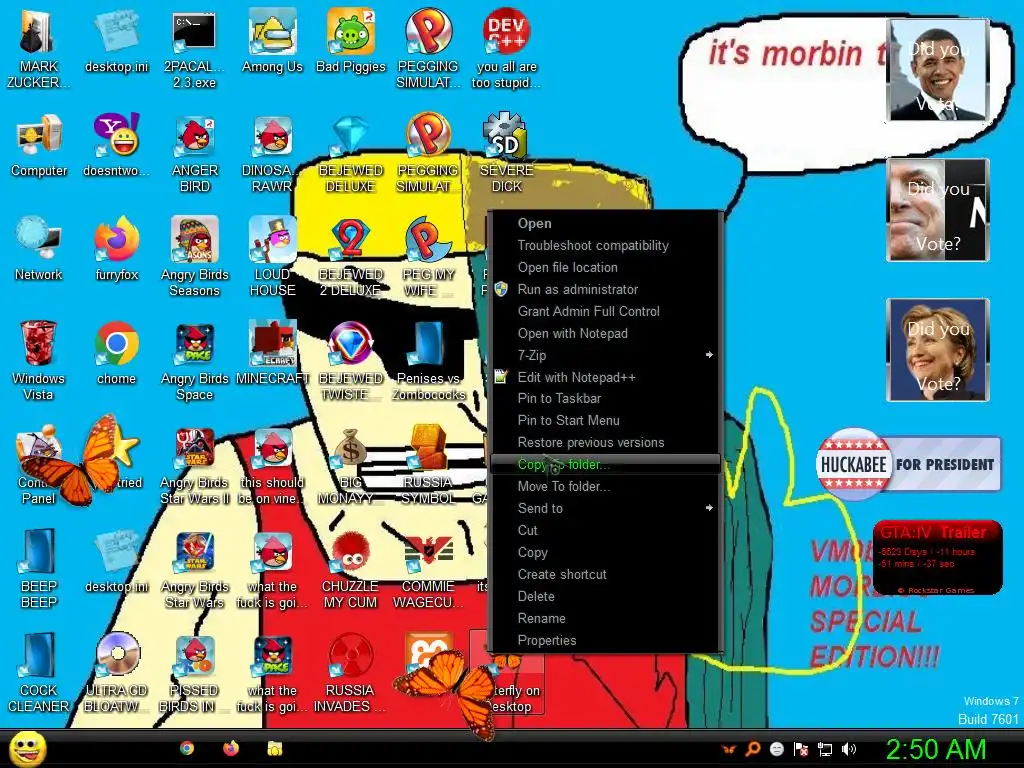Expand the 7-Zip submenu
The image size is (1024, 768).
605,355
